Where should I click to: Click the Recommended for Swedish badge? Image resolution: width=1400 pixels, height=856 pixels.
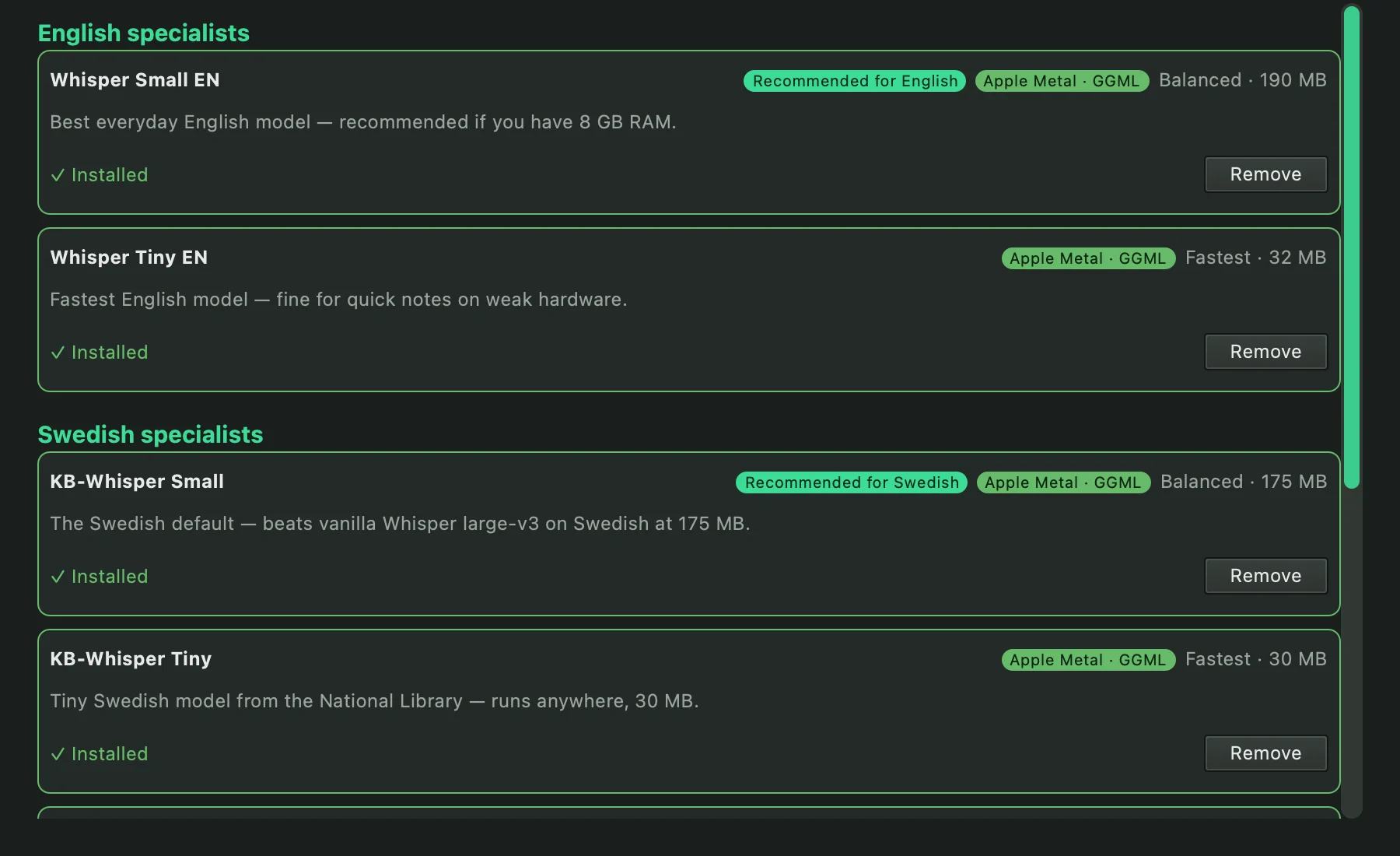click(x=852, y=482)
